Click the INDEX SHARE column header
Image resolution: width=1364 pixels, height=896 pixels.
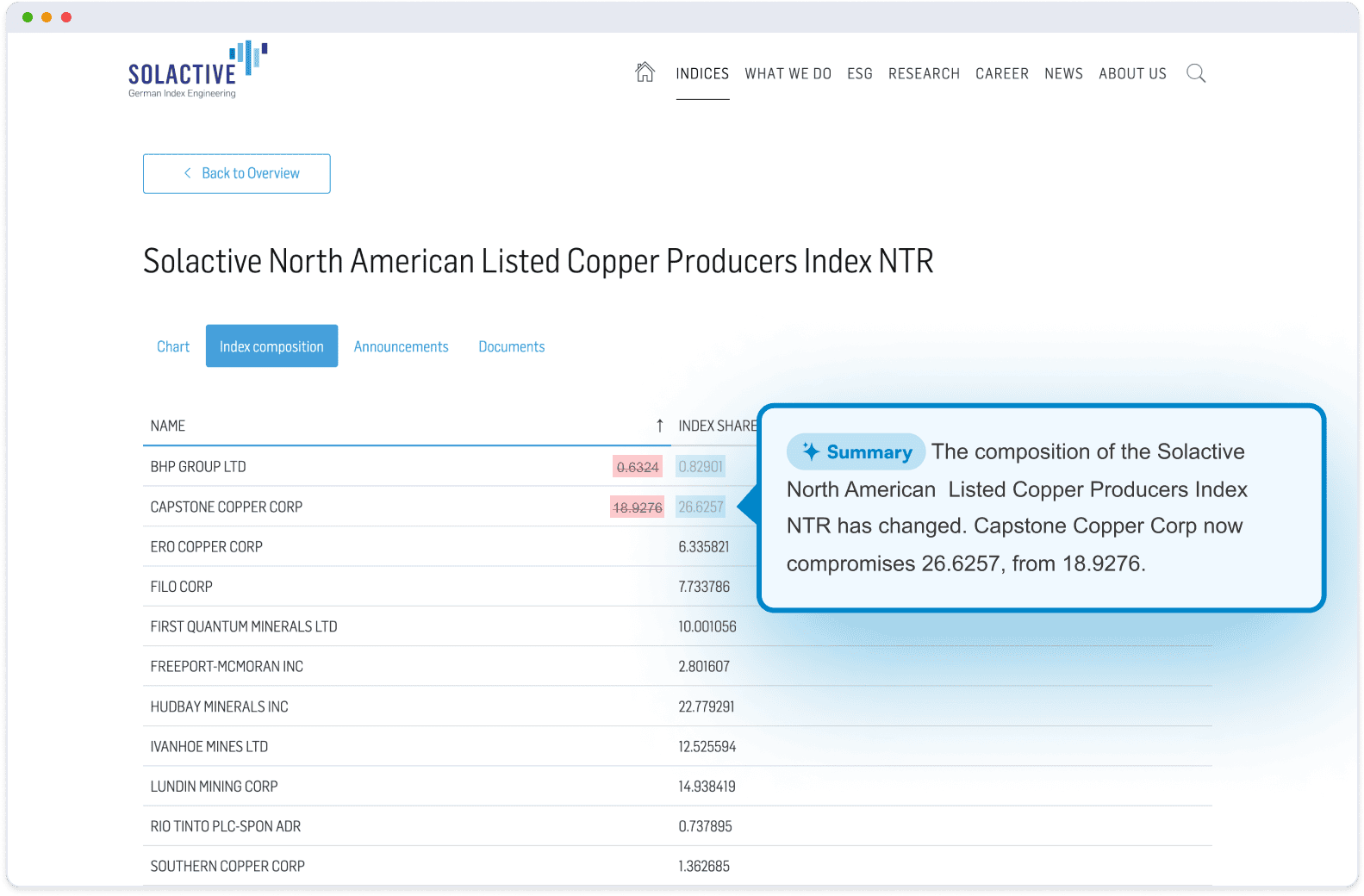(x=718, y=426)
